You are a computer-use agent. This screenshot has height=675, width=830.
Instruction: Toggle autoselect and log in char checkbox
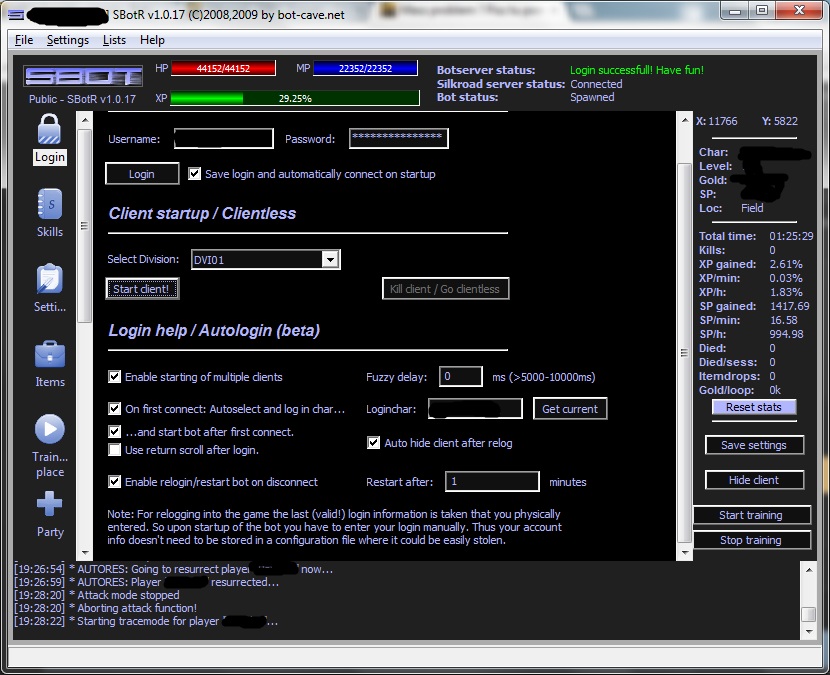(x=114, y=408)
